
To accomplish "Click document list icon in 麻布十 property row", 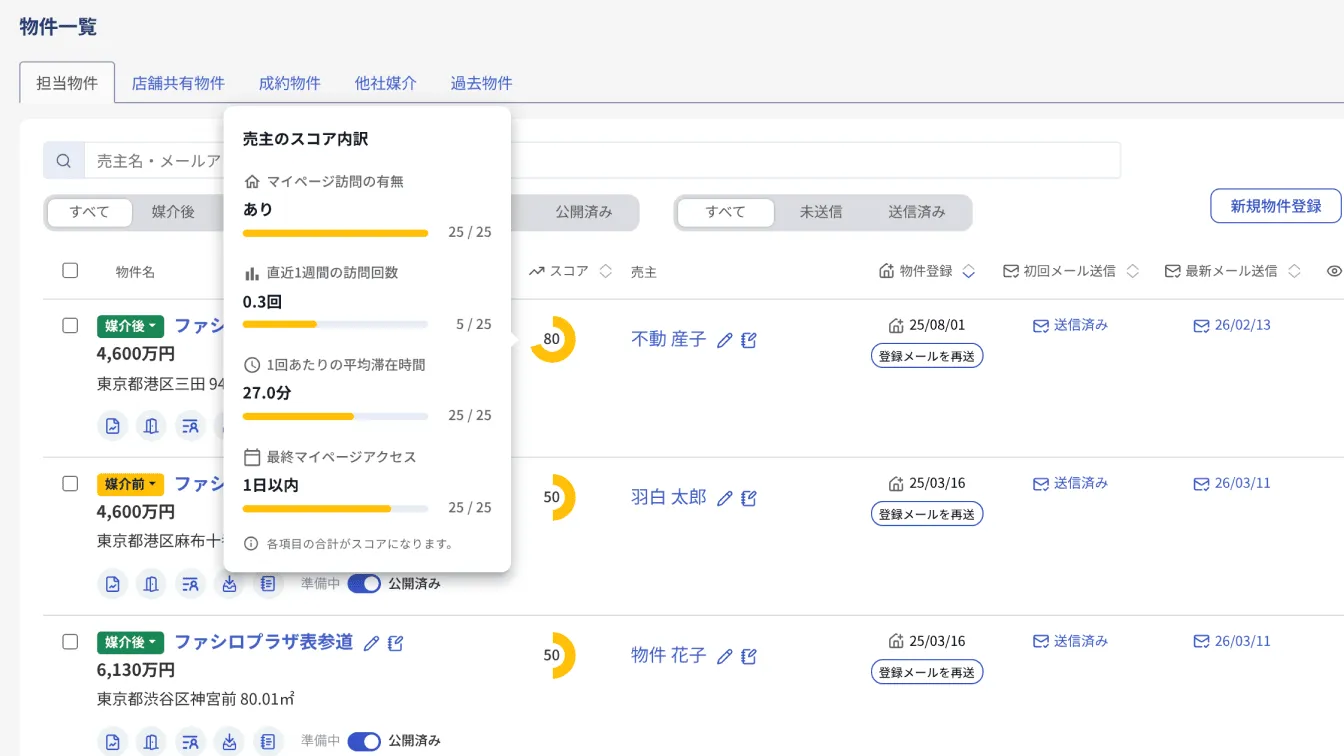I will coord(267,584).
